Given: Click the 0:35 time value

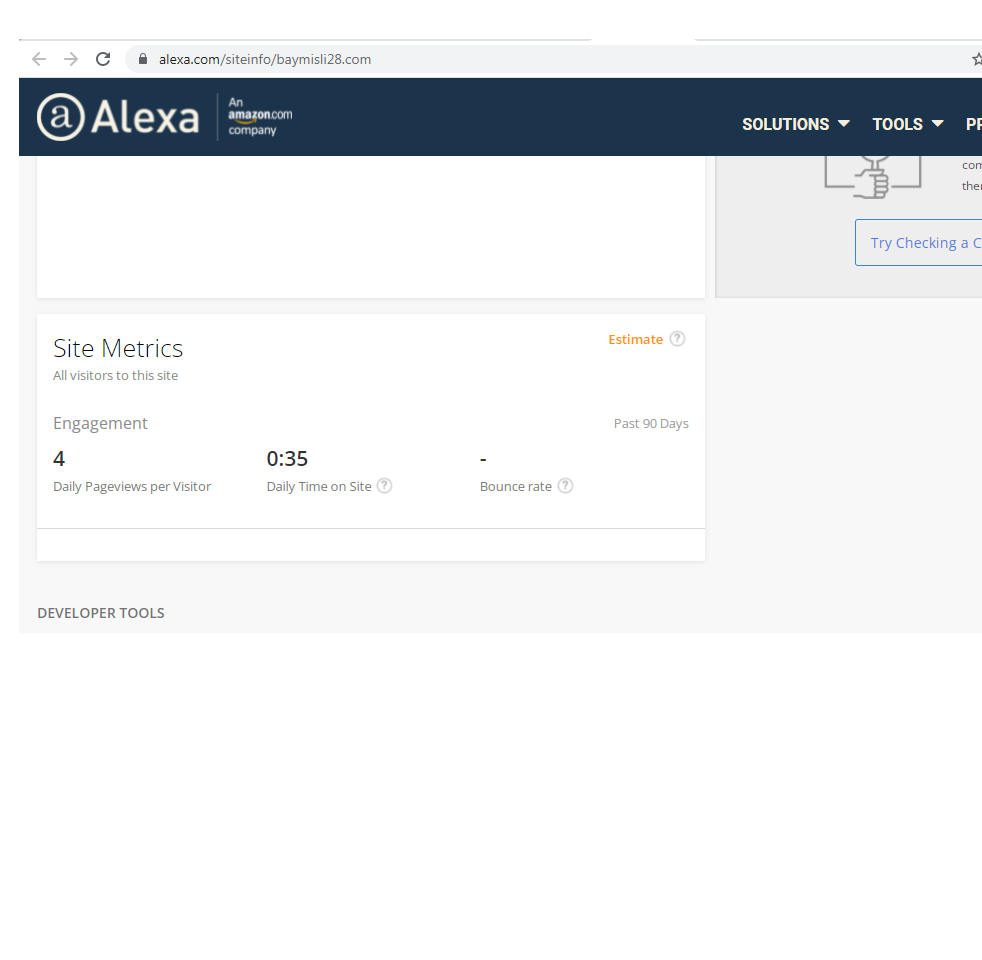Looking at the screenshot, I should click(x=287, y=458).
